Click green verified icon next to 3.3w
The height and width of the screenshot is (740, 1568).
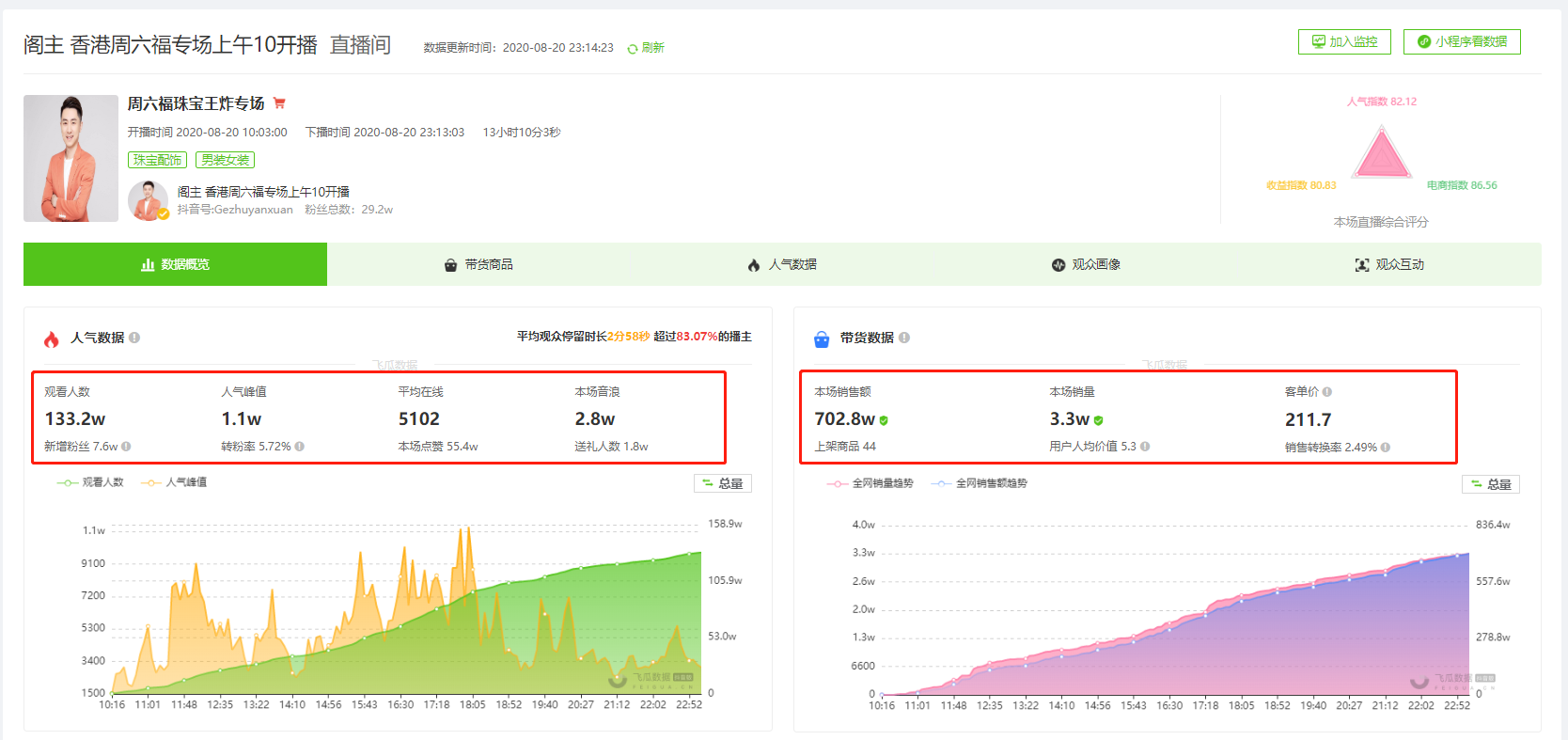[1098, 420]
